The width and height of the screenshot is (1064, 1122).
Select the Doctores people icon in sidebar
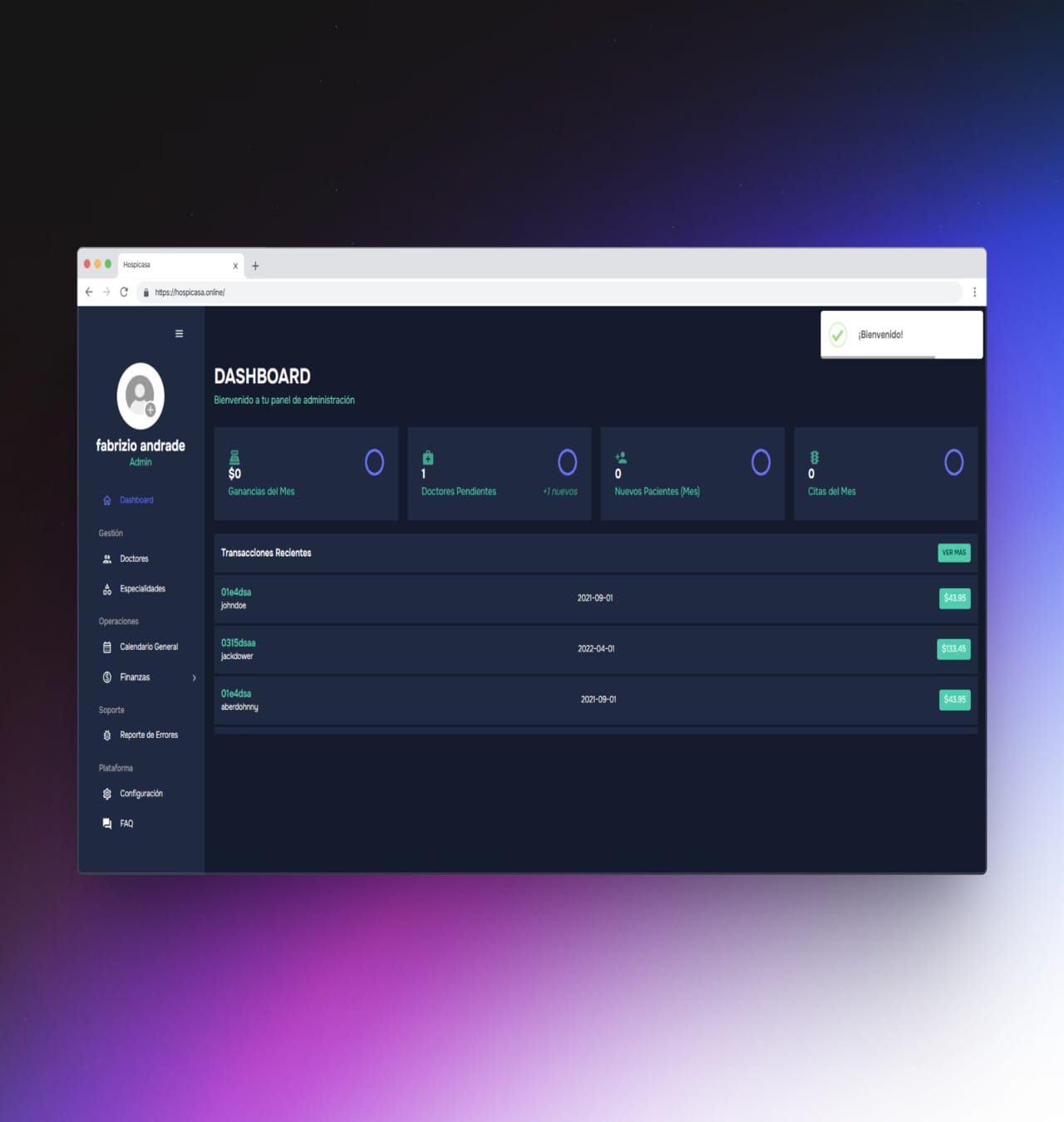(106, 559)
